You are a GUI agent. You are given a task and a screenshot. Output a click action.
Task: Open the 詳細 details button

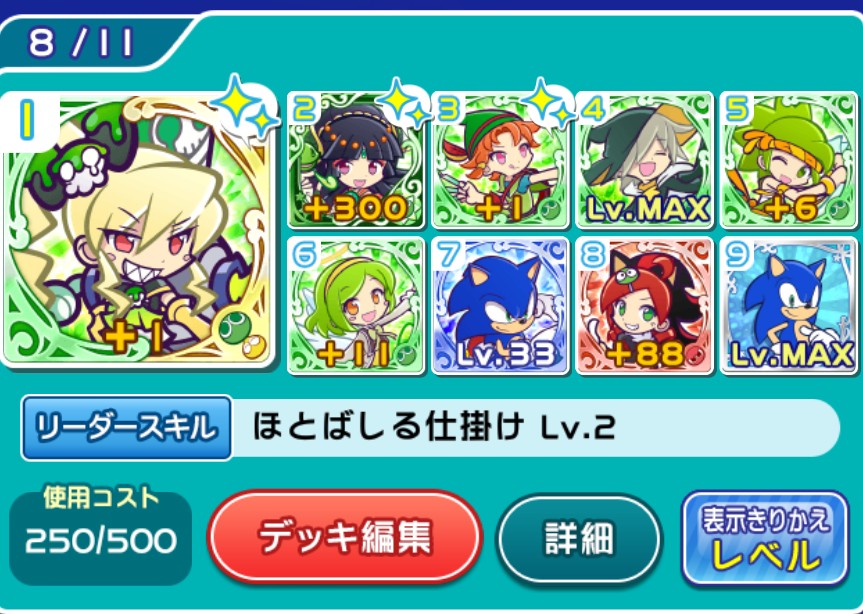click(579, 538)
